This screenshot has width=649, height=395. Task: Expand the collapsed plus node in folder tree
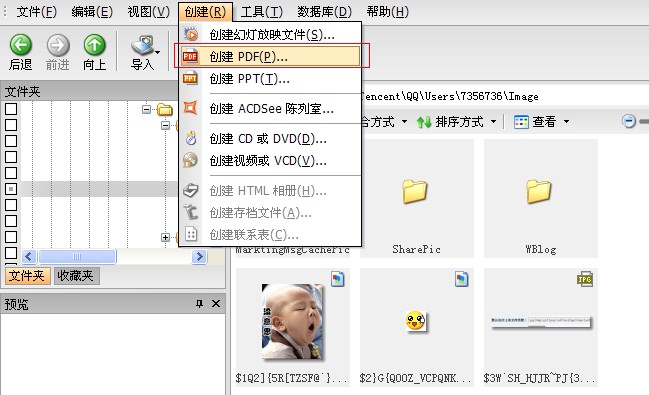(166, 237)
